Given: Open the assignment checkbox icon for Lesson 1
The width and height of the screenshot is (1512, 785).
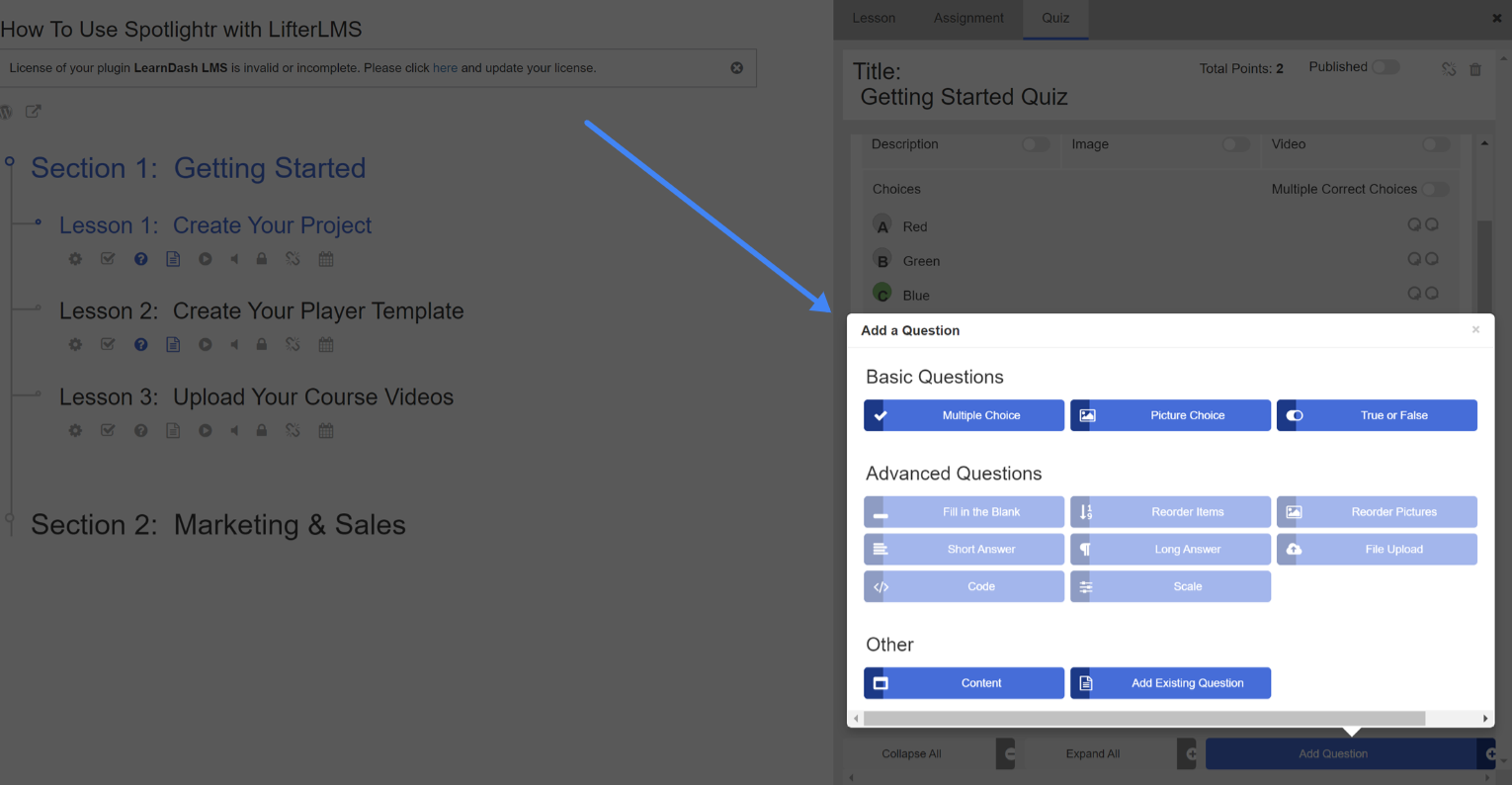Looking at the screenshot, I should point(108,259).
